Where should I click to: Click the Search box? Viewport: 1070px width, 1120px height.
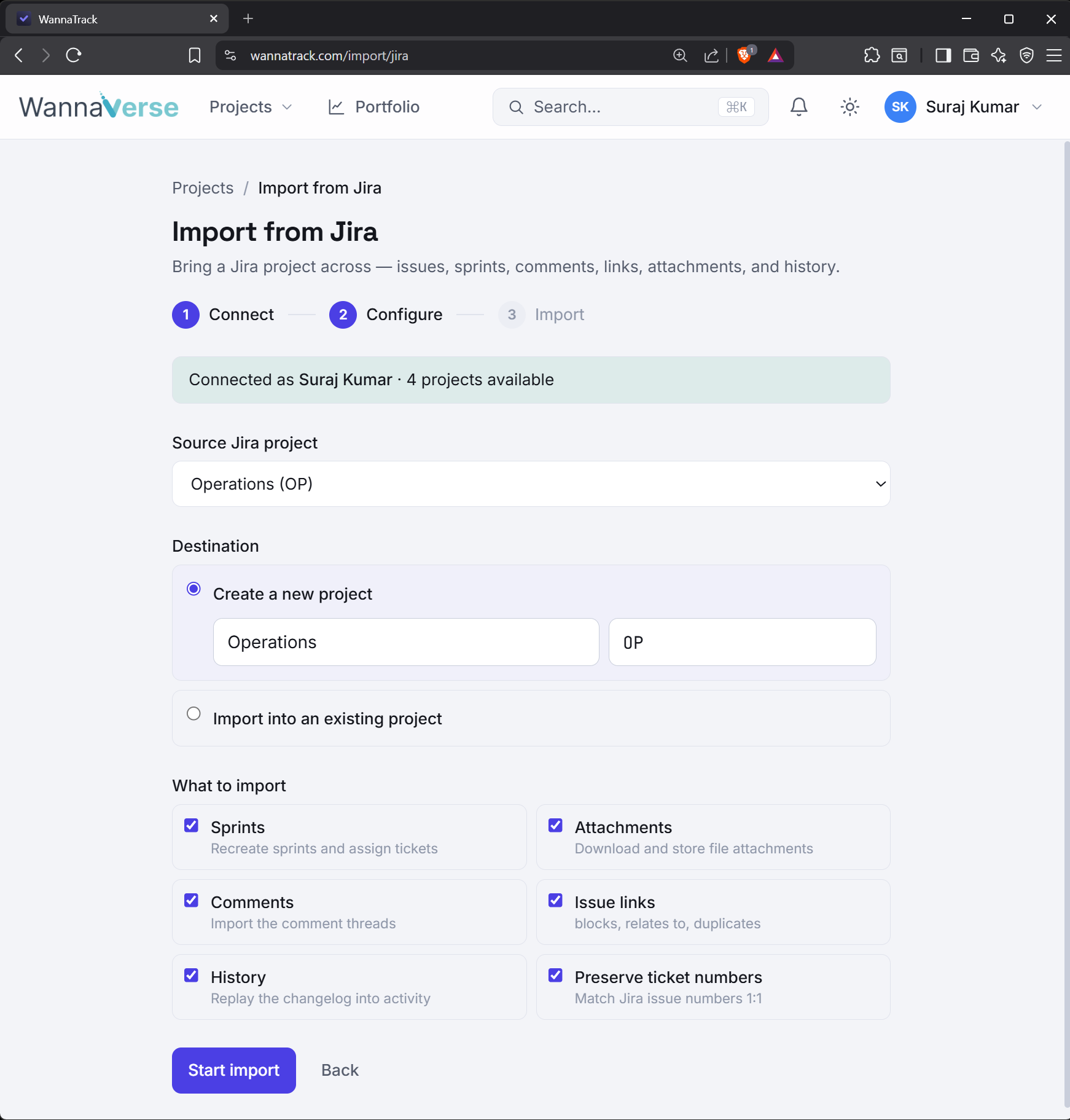630,107
